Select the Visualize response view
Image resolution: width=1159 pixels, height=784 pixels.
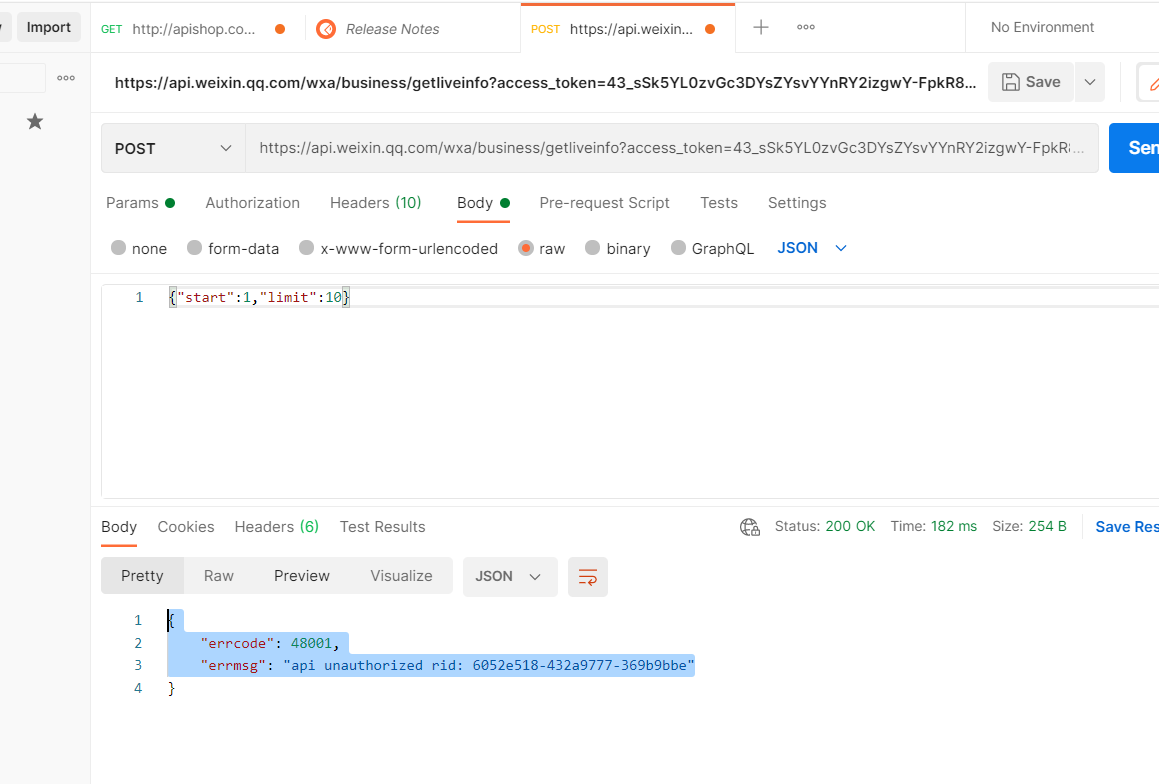pos(401,576)
